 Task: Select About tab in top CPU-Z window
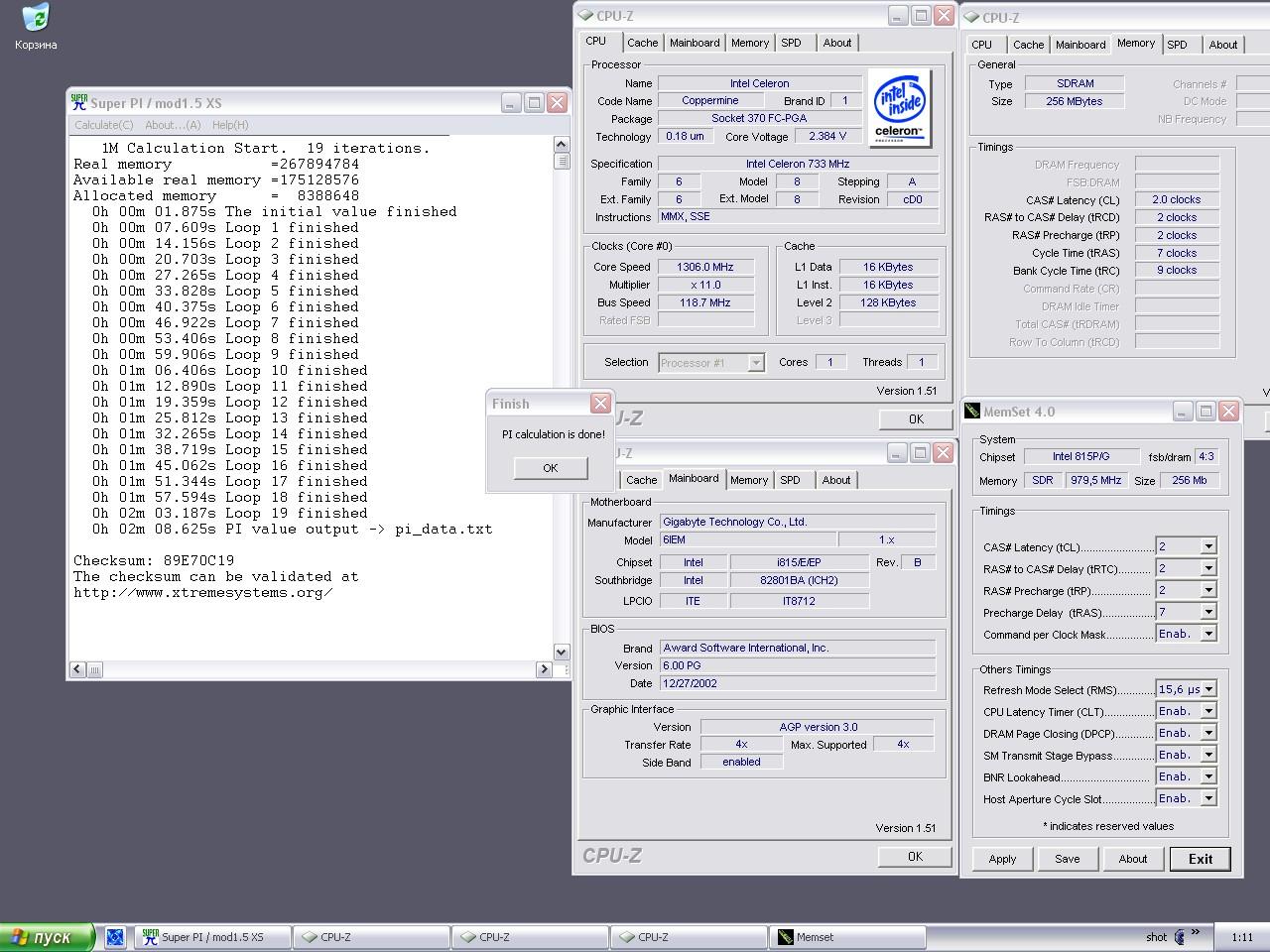pos(837,43)
